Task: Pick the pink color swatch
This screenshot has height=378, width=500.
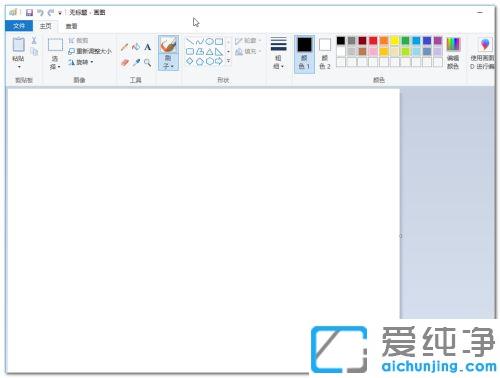Action: point(373,52)
